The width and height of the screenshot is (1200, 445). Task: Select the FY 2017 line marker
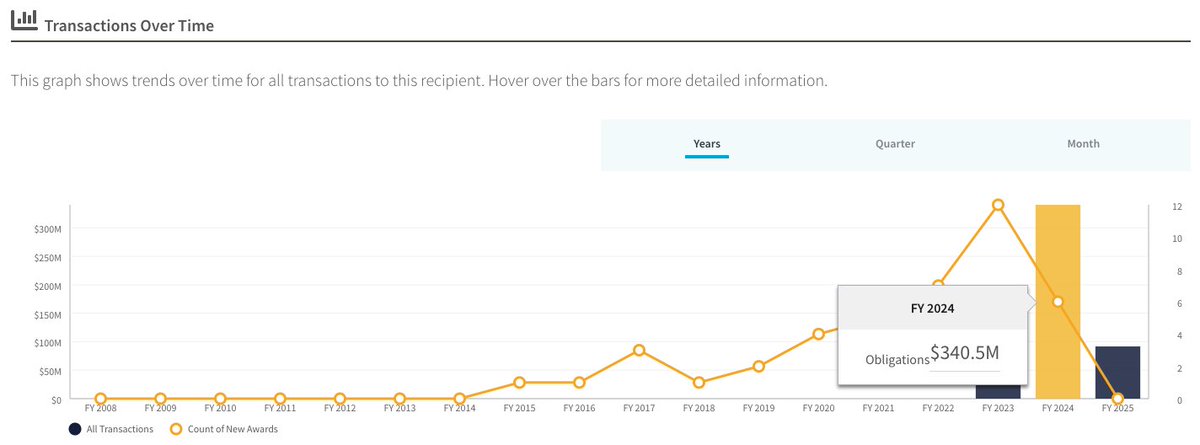point(639,350)
